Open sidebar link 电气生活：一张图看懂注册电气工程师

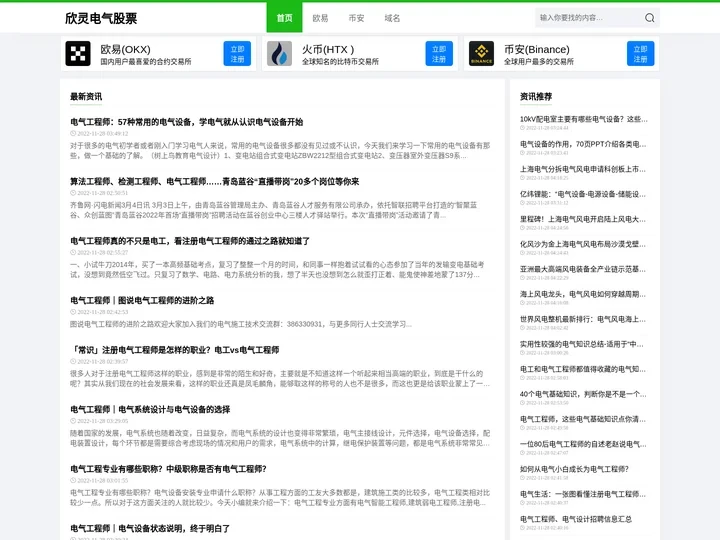coord(583,494)
